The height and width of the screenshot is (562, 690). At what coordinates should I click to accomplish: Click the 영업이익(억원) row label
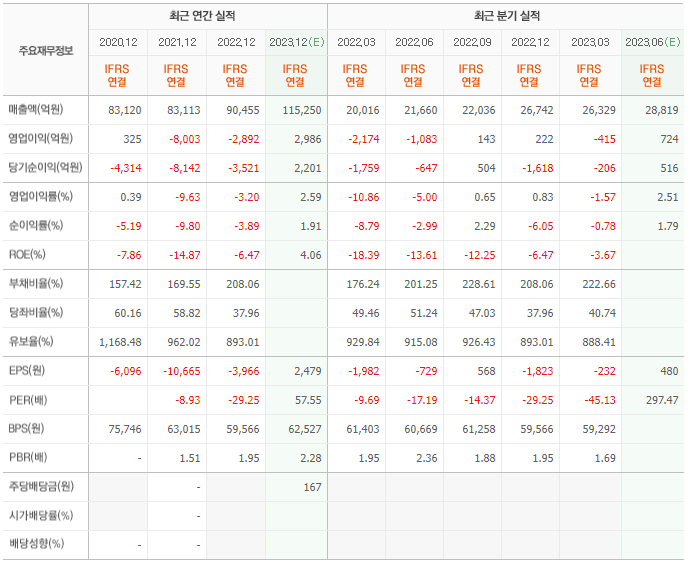(x=40, y=139)
